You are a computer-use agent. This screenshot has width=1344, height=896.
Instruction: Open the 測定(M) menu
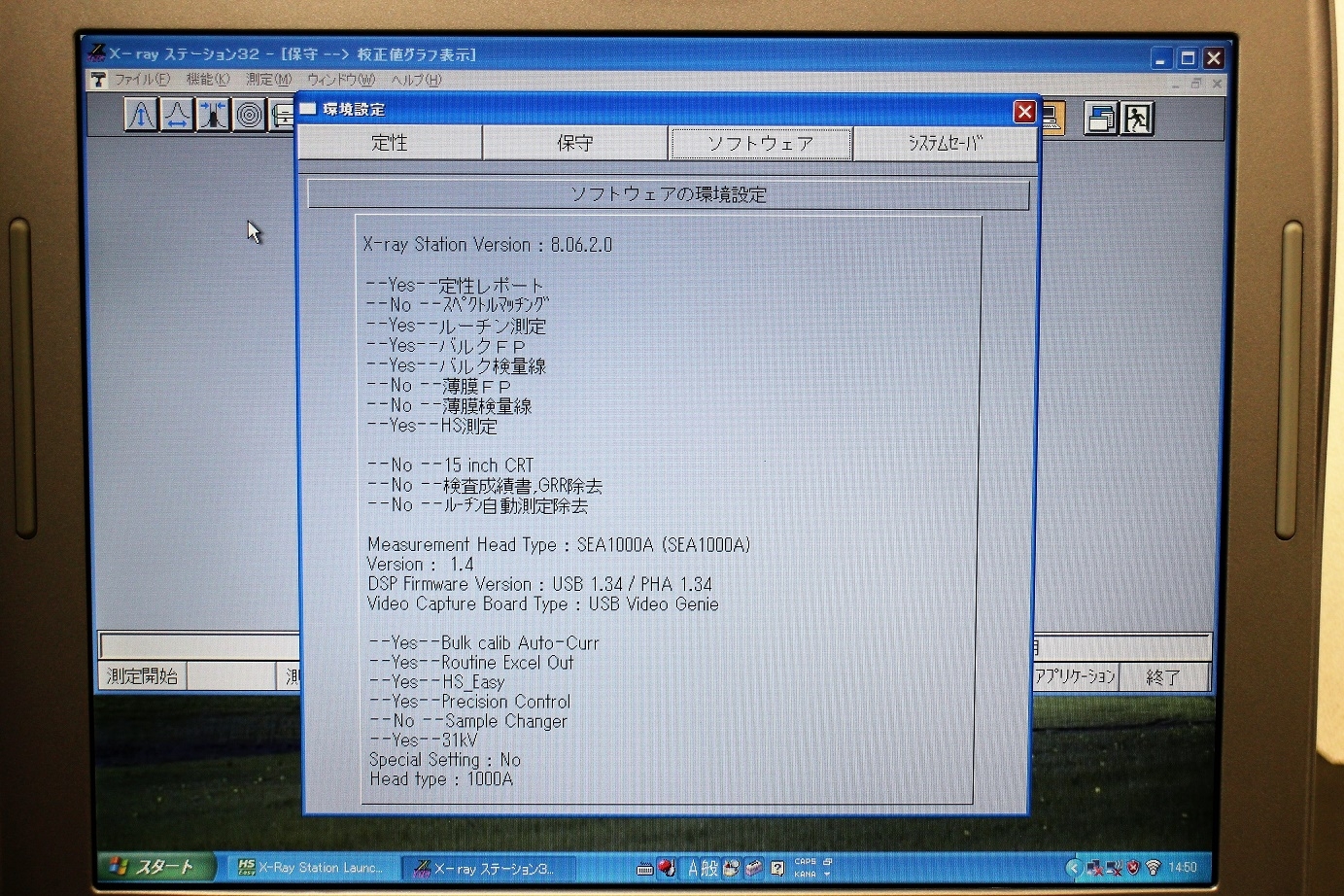(268, 80)
